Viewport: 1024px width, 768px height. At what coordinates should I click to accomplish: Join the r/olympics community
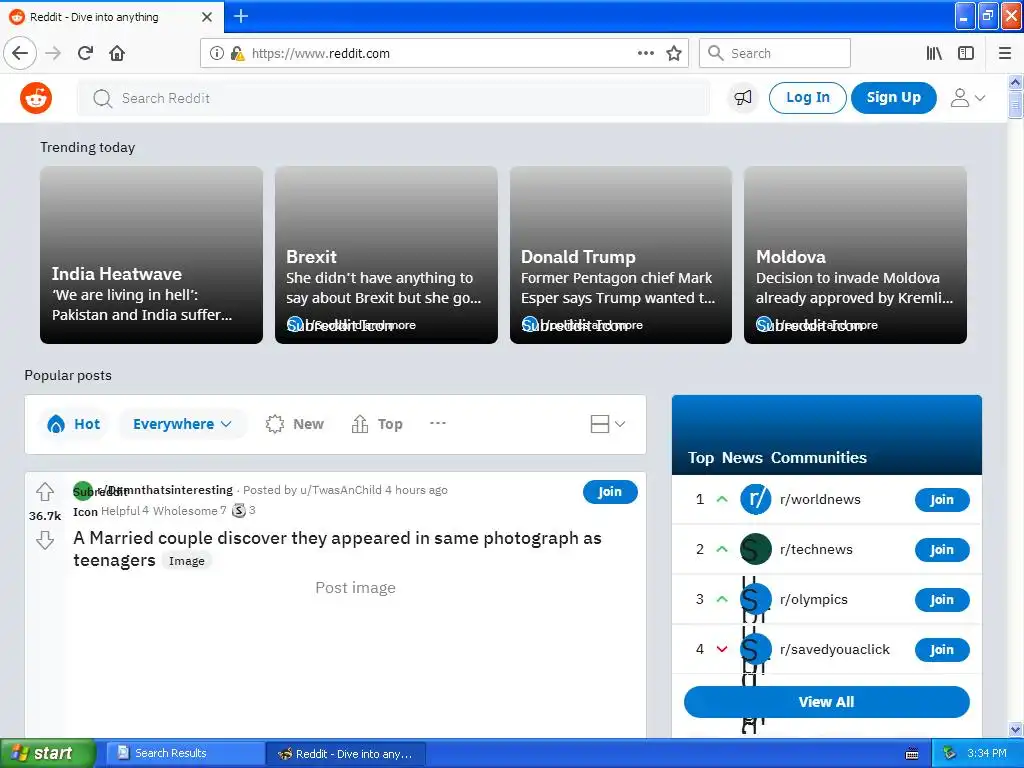942,600
